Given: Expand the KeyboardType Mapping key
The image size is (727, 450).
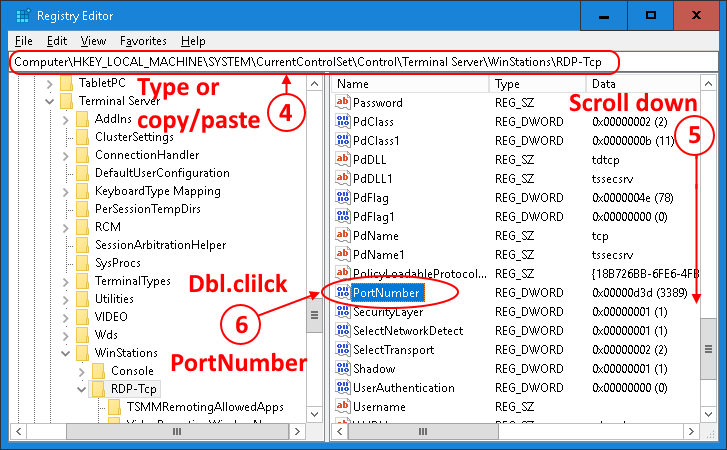Looking at the screenshot, I should [65, 192].
